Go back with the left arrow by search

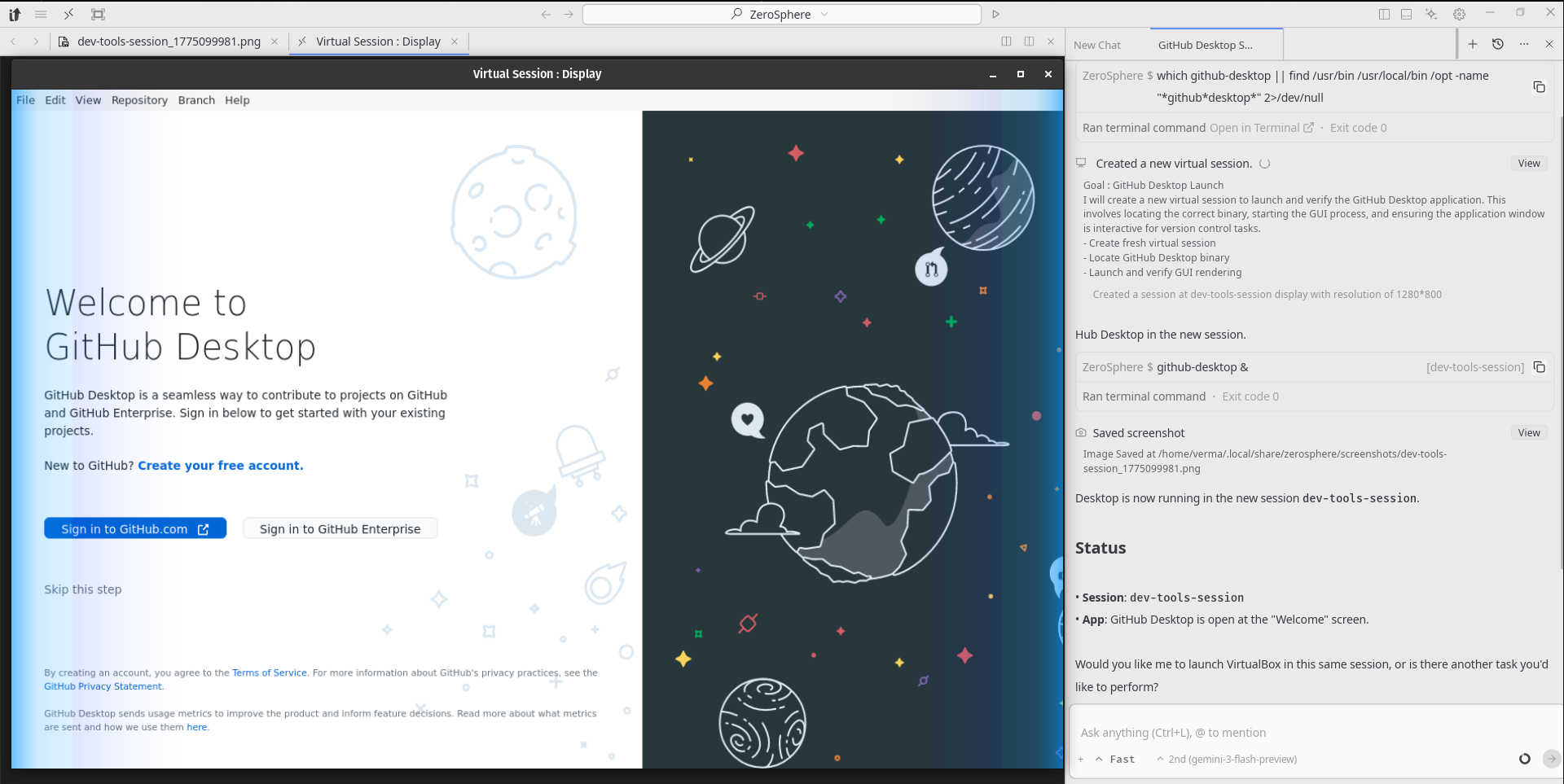(546, 14)
